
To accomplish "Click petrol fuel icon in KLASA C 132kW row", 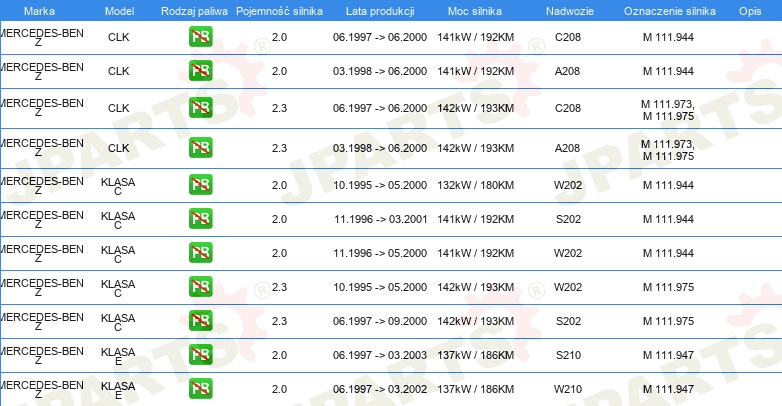I will click(200, 185).
